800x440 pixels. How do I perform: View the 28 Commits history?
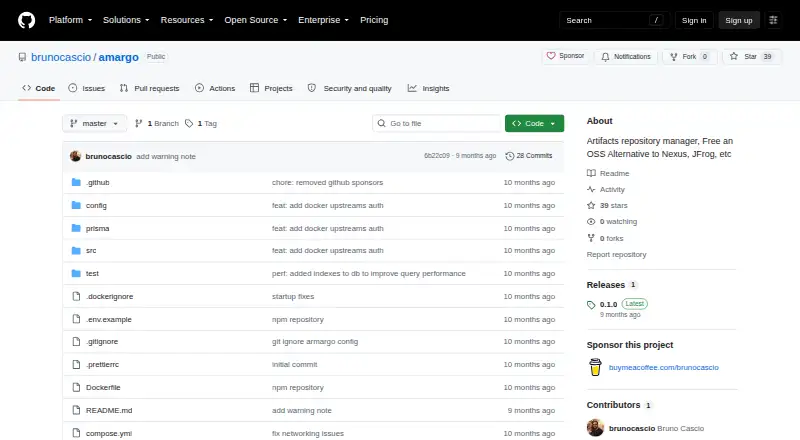(529, 156)
